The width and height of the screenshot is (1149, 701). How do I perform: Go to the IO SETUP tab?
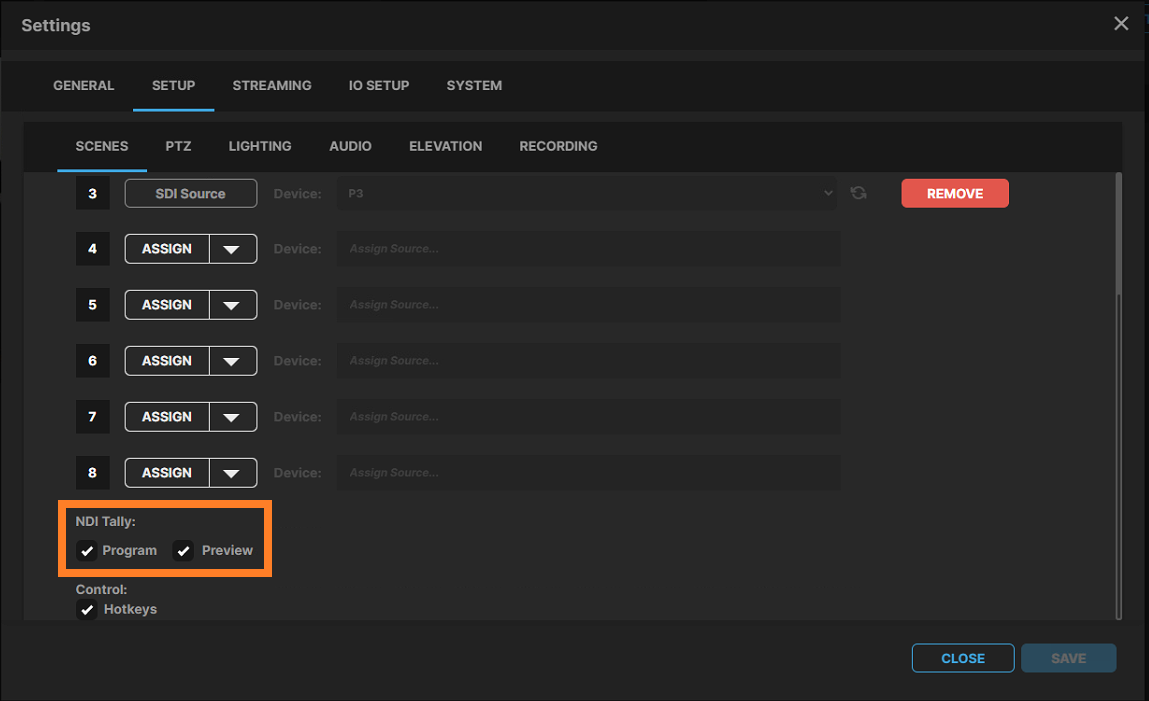pyautogui.click(x=379, y=86)
